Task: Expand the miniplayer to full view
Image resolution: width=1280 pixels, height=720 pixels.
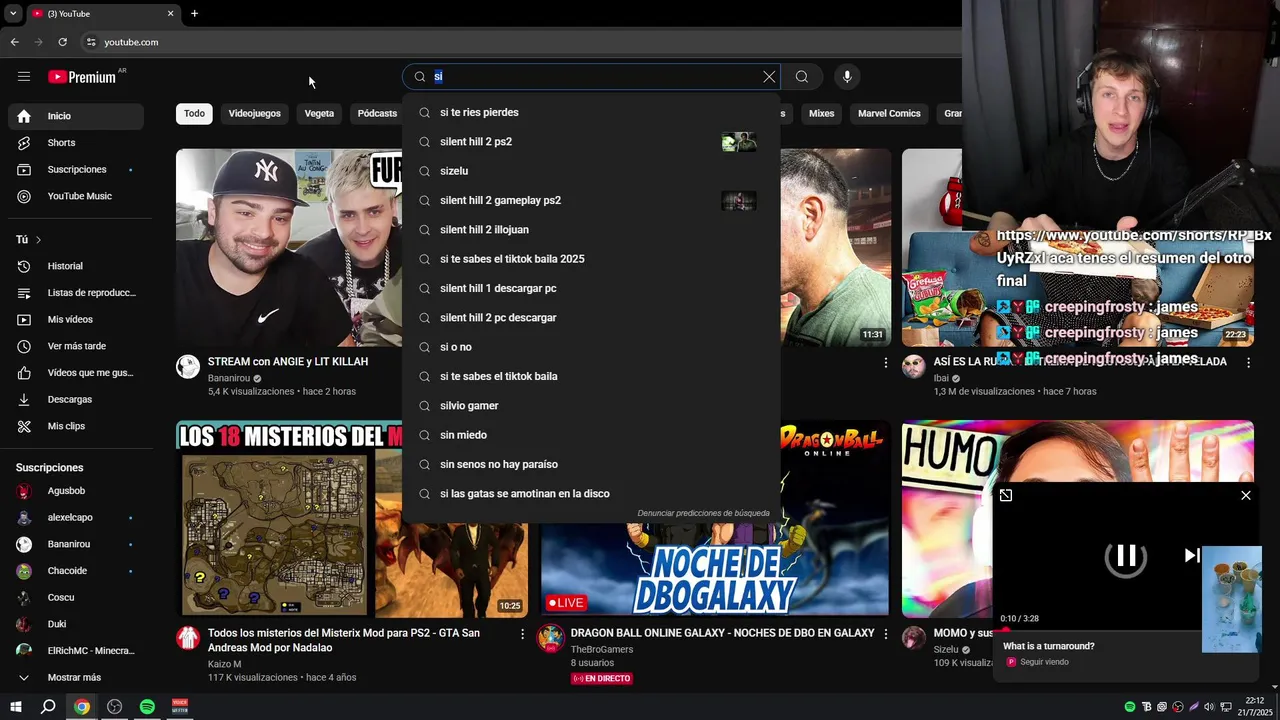Action: click(x=1006, y=495)
